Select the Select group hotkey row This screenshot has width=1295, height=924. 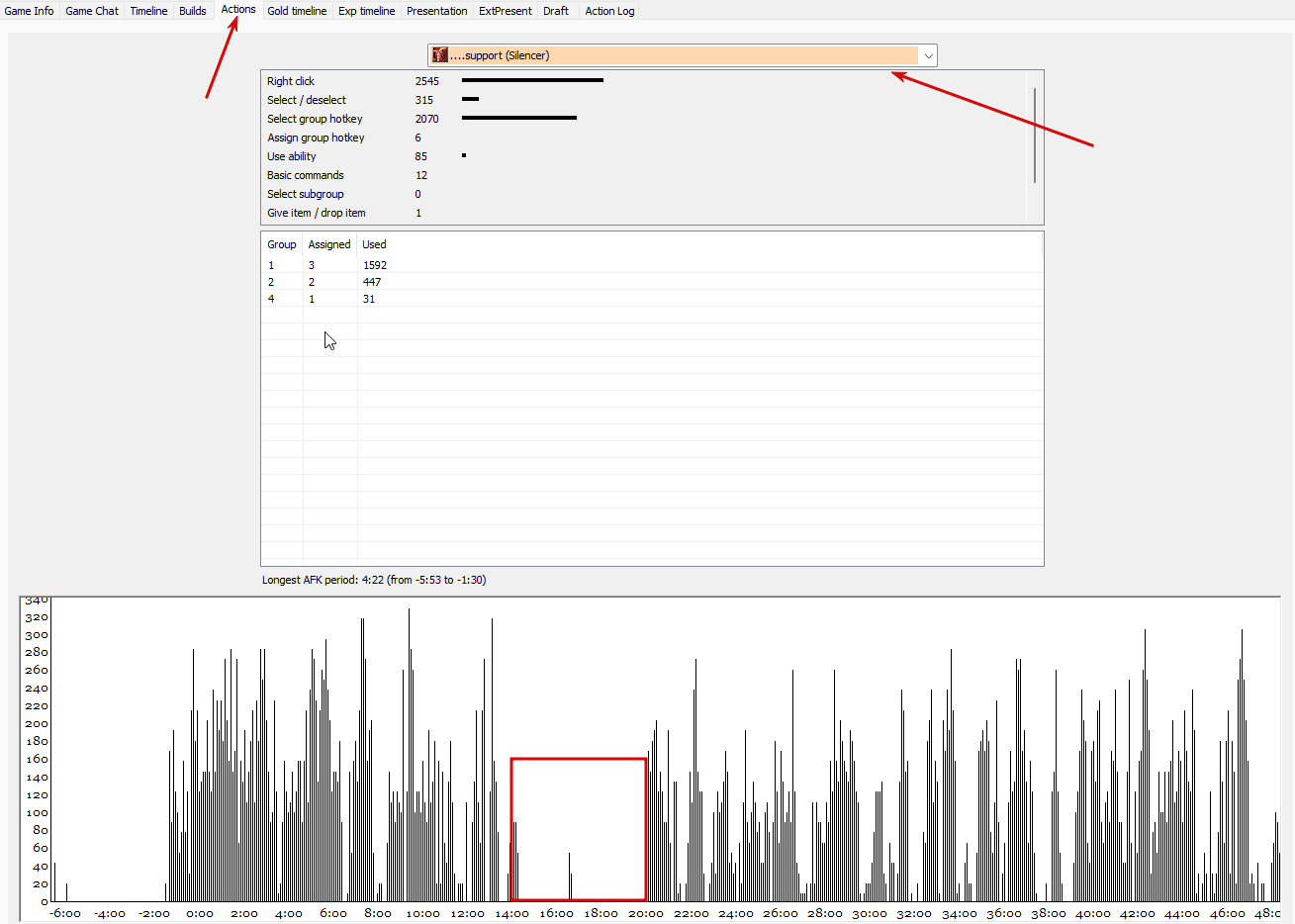point(644,119)
